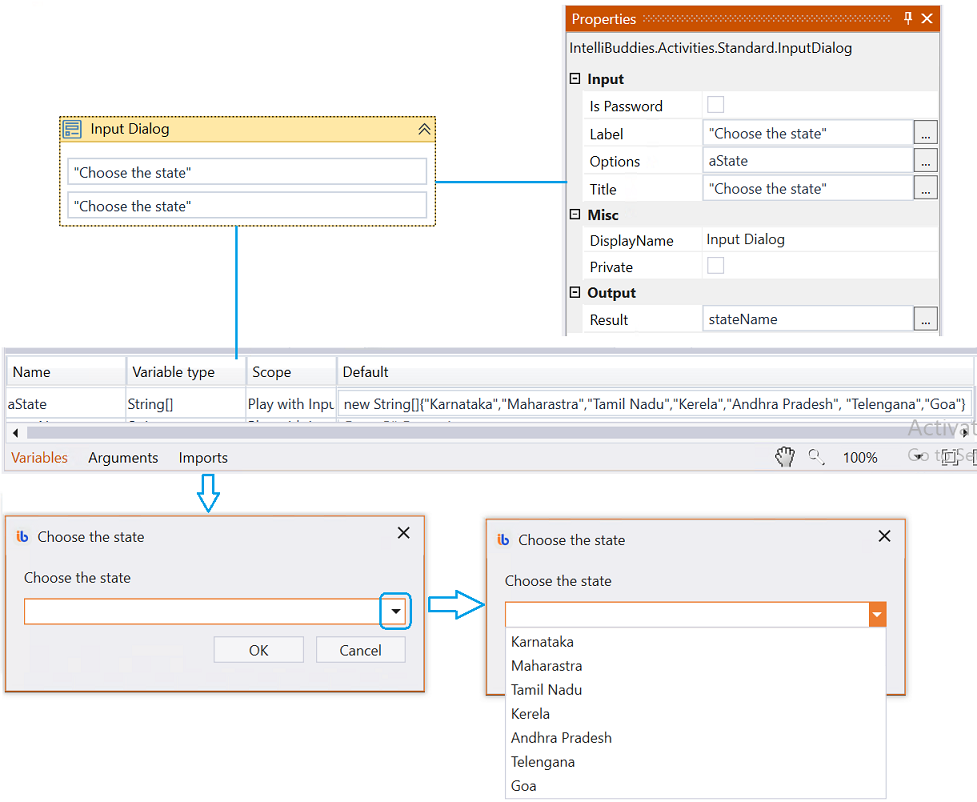The image size is (977, 802).
Task: Activate the zoom magnifier icon
Action: [813, 457]
